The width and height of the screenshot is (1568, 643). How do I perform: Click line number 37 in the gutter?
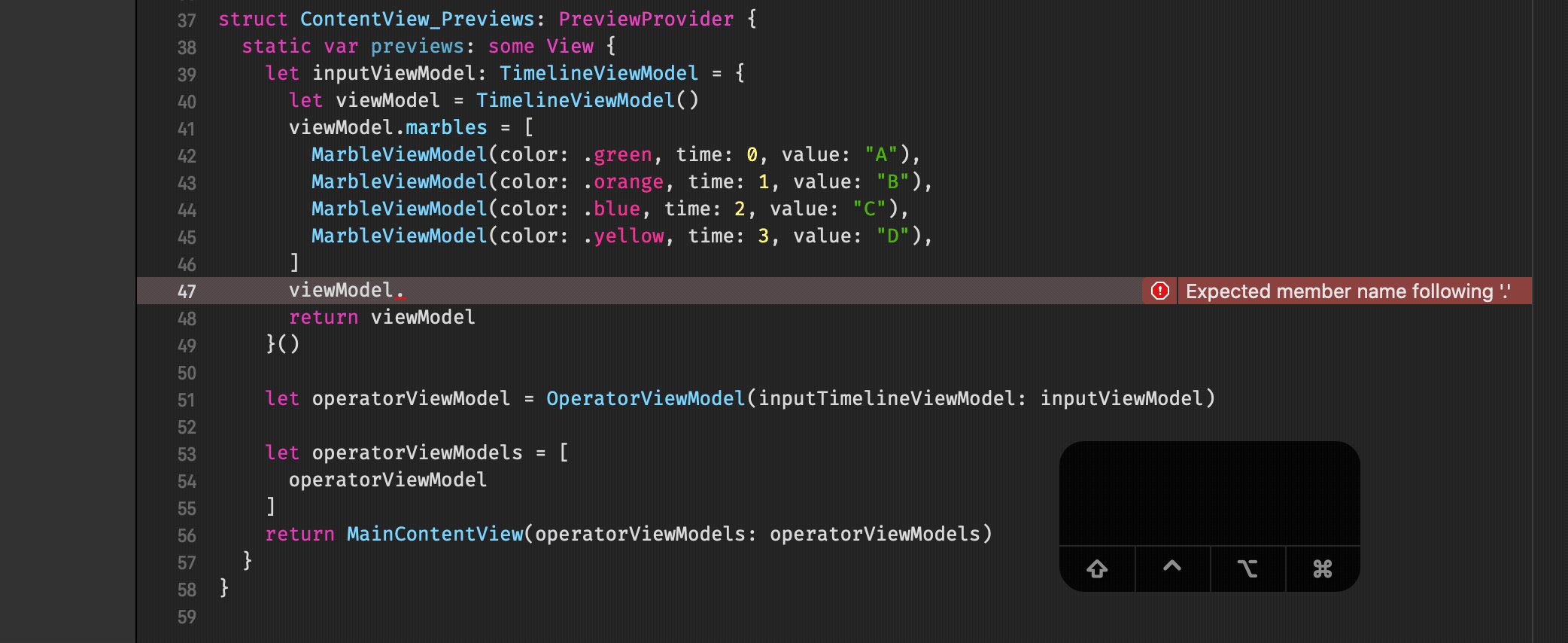pos(187,20)
